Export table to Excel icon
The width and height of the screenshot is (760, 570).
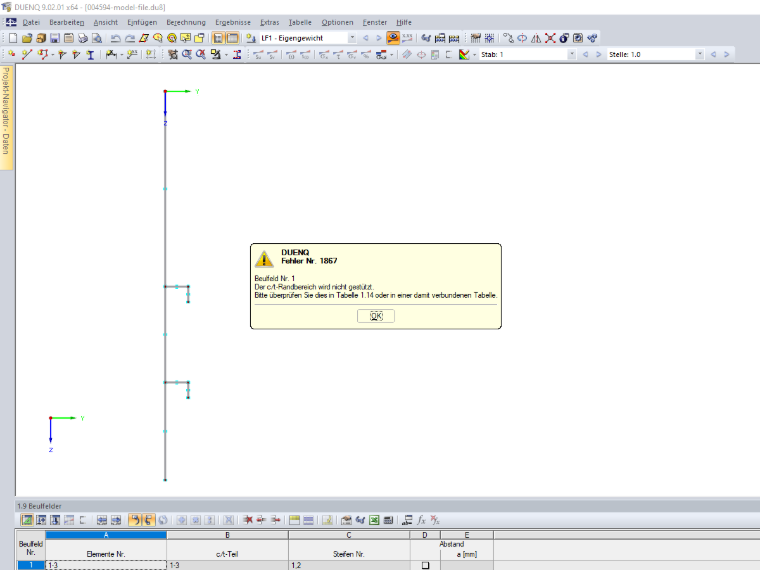[x=374, y=520]
